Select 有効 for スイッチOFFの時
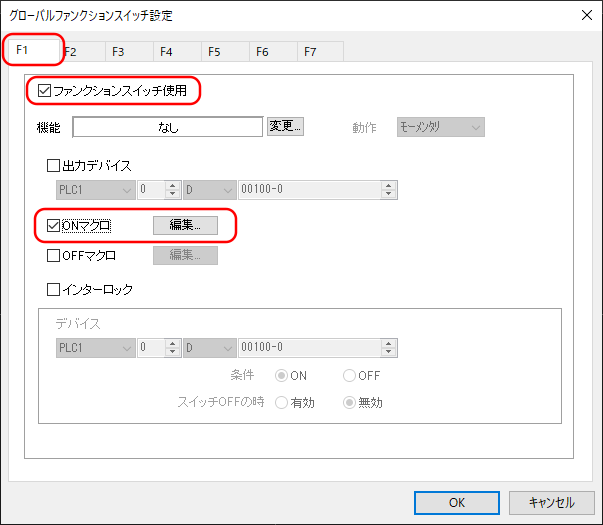 coord(283,403)
